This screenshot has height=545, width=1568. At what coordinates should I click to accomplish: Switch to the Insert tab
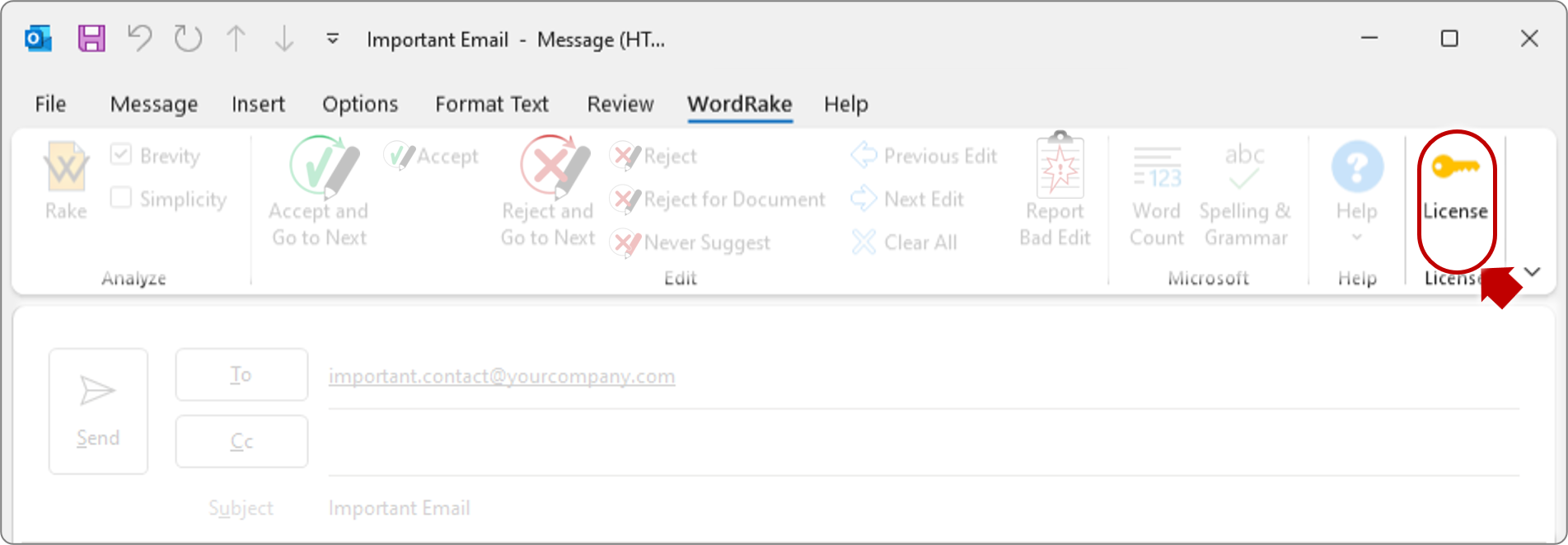[258, 104]
